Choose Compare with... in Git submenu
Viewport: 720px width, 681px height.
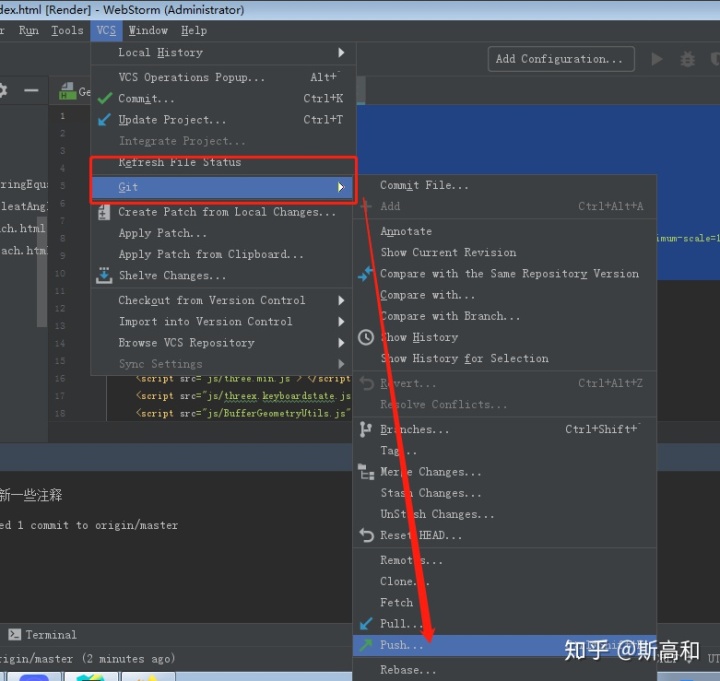(505, 295)
